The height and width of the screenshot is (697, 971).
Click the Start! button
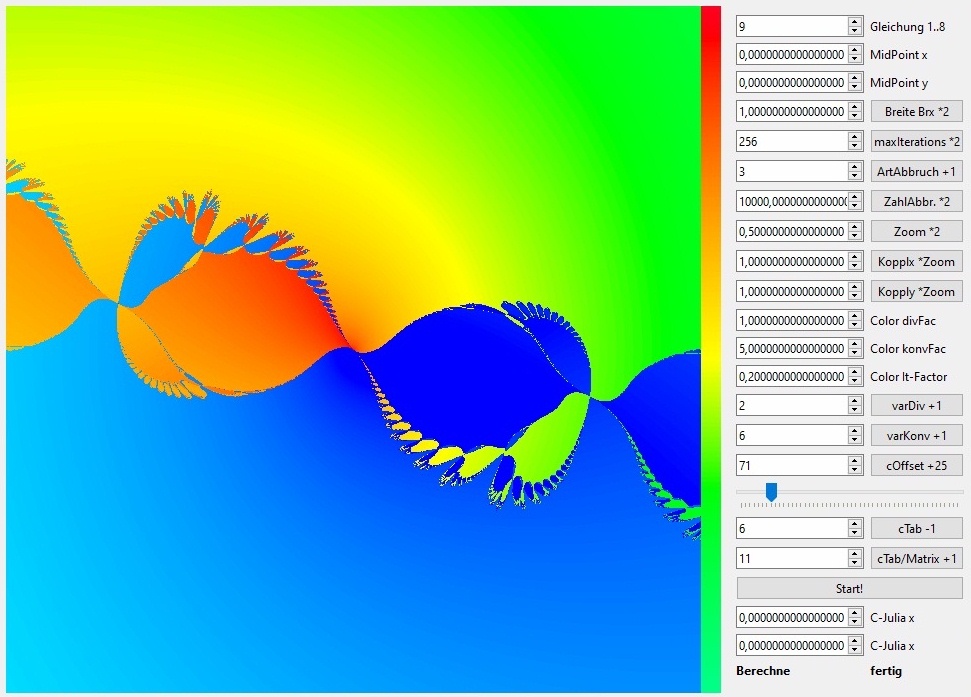tap(849, 589)
